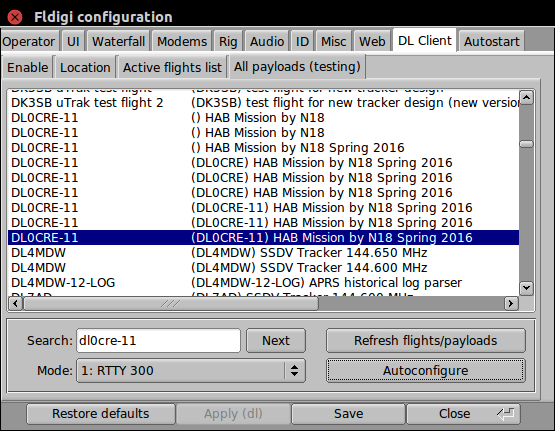This screenshot has width=555, height=431.
Task: Select the DL4MDW-12-LOG APRS historical log parser row
Action: [263, 283]
